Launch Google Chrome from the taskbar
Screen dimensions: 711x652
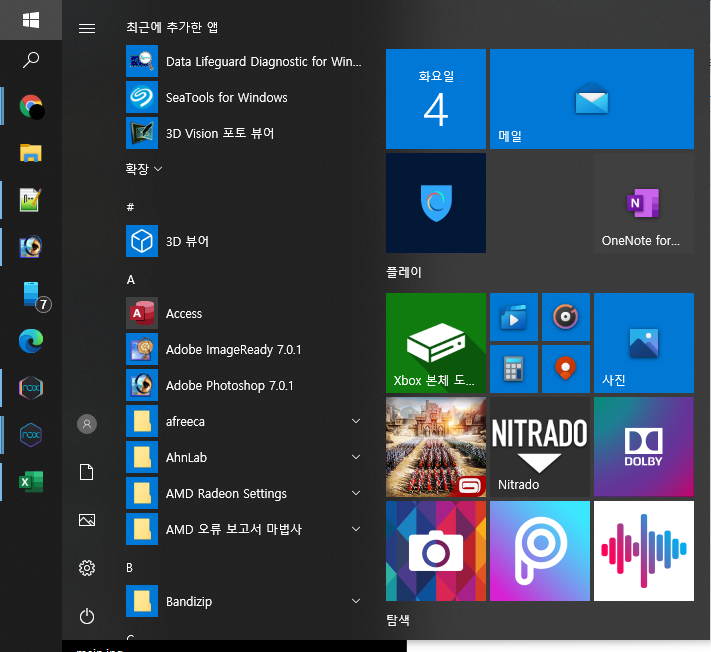[31, 107]
